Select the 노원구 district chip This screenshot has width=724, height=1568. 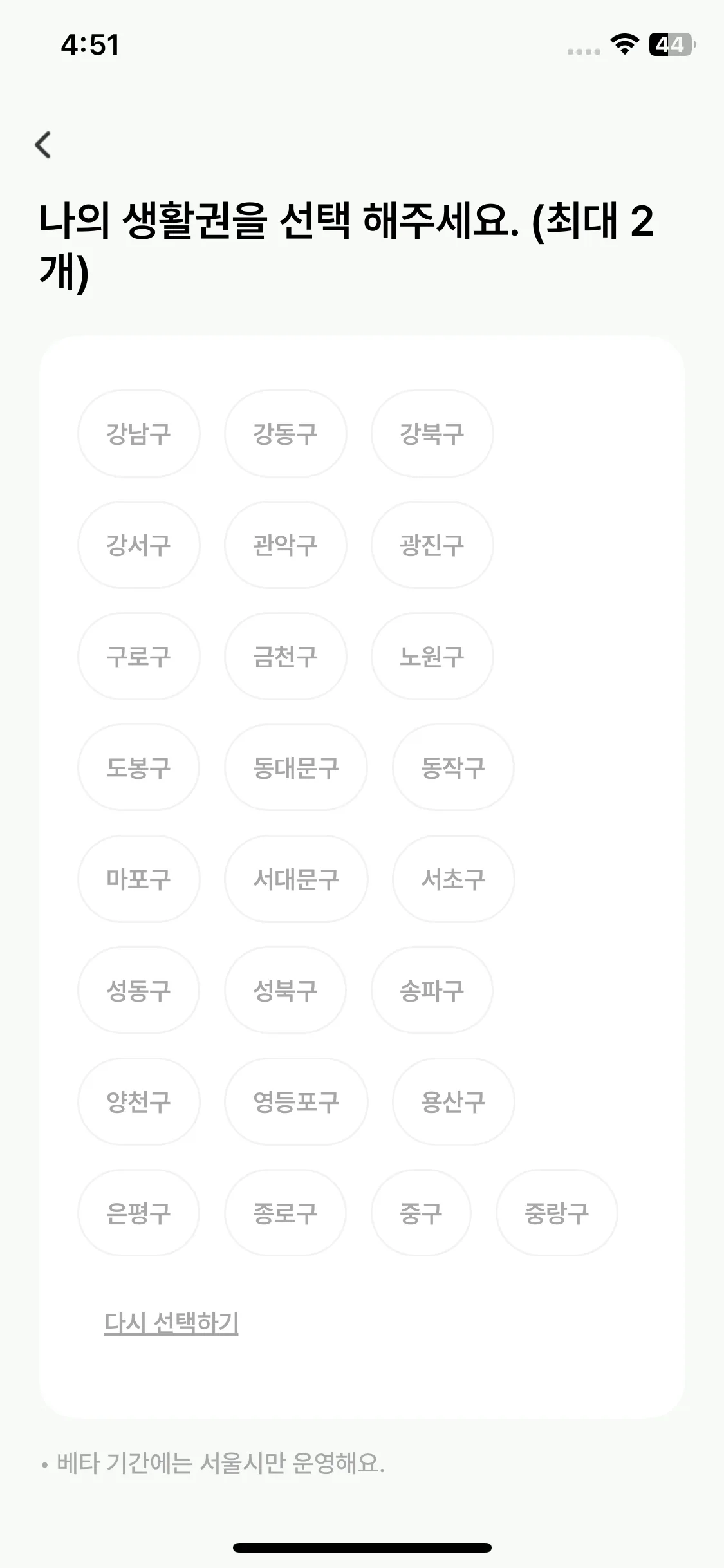[x=432, y=657]
